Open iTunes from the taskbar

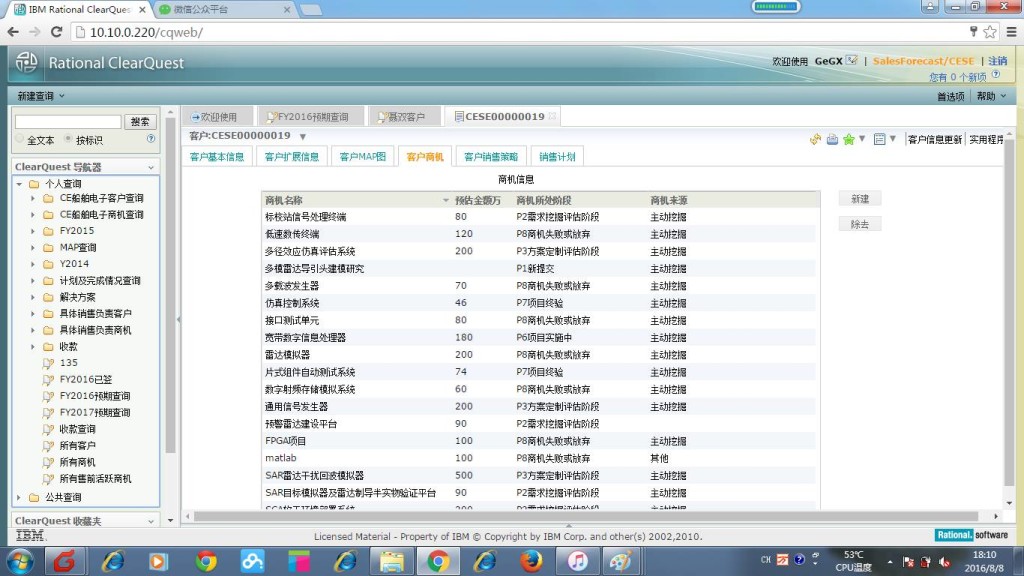coord(577,561)
